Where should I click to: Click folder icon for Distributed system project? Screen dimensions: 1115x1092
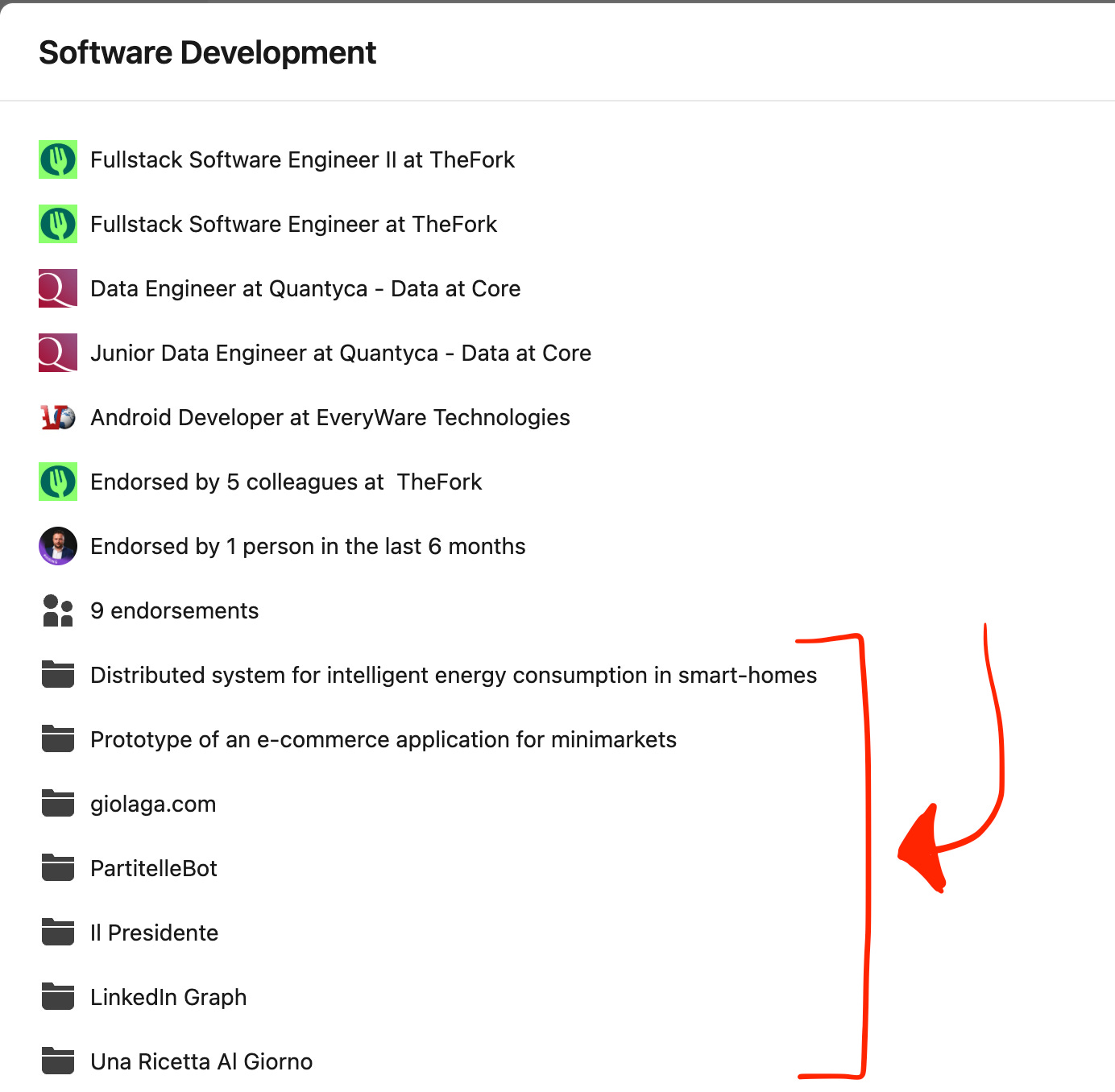coord(58,675)
